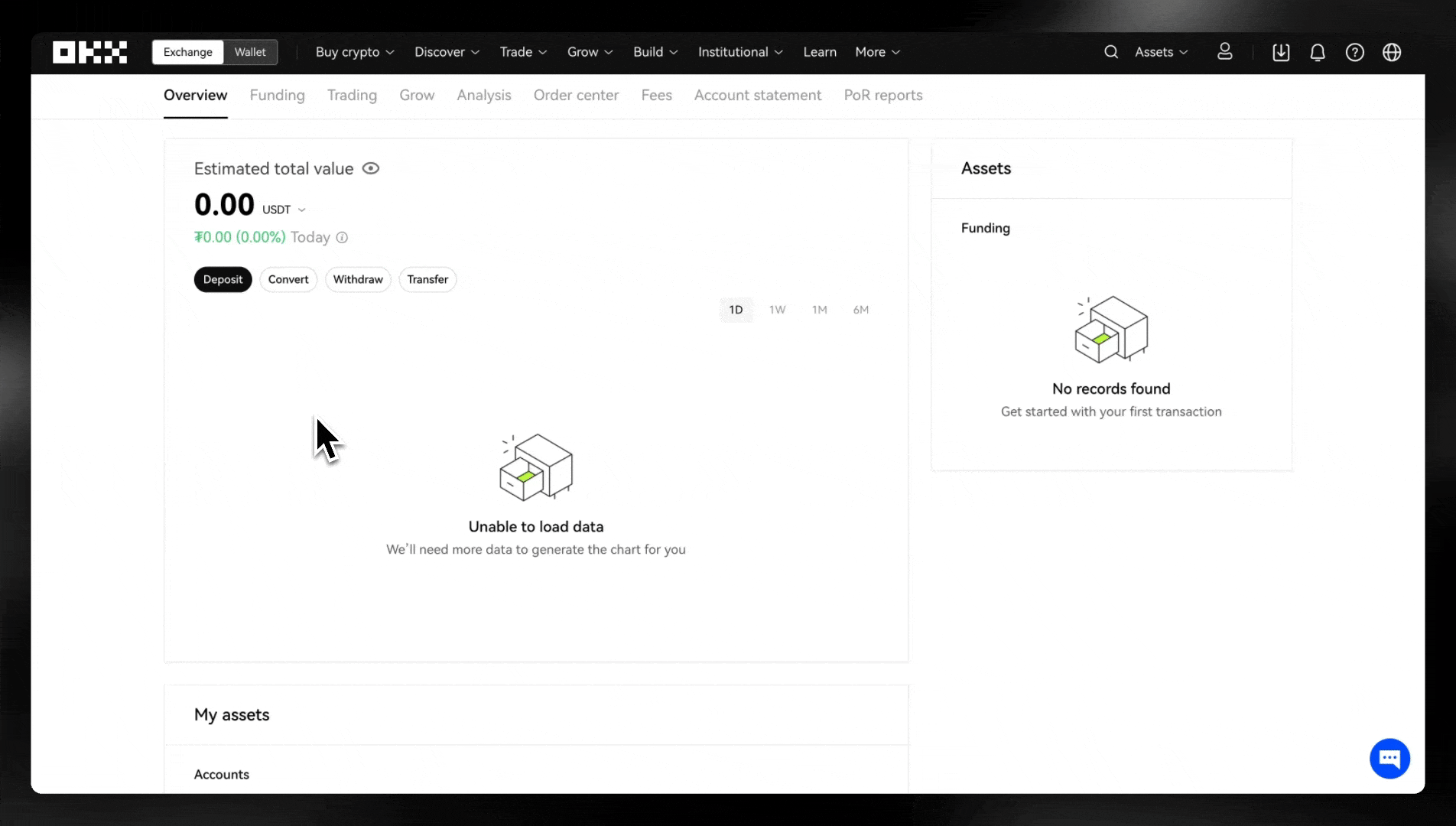Click the Deposit button
Image resolution: width=1456 pixels, height=826 pixels.
point(223,279)
